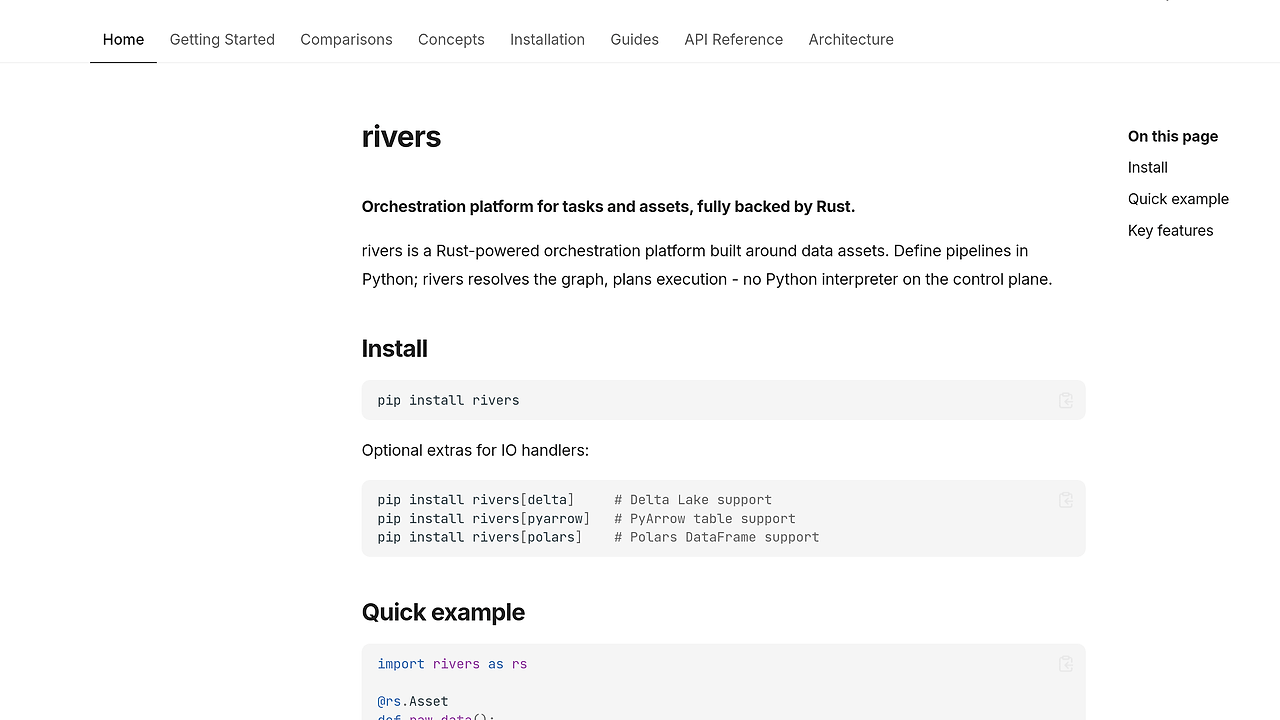Image resolution: width=1280 pixels, height=720 pixels.
Task: Click the '# Delta Lake support' comment
Action: tap(693, 500)
